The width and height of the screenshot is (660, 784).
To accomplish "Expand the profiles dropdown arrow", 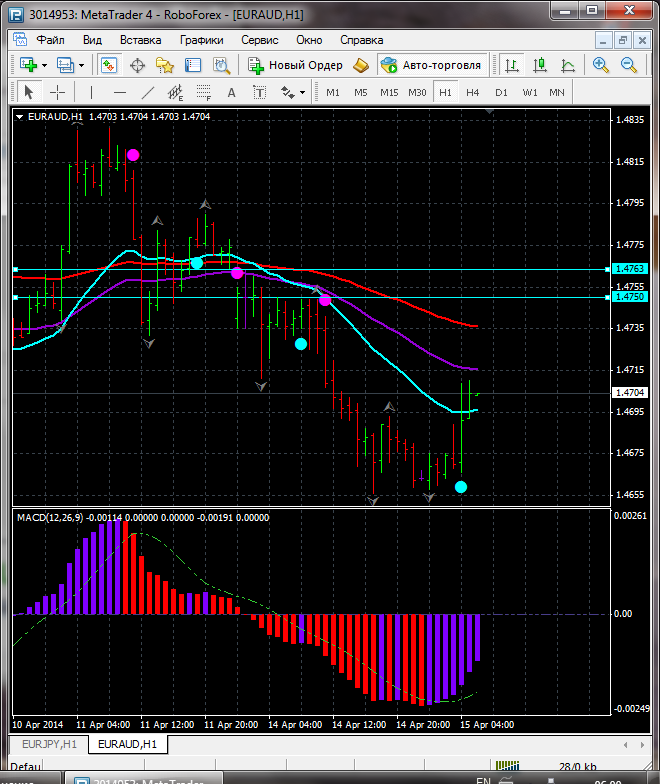I will (x=82, y=65).
